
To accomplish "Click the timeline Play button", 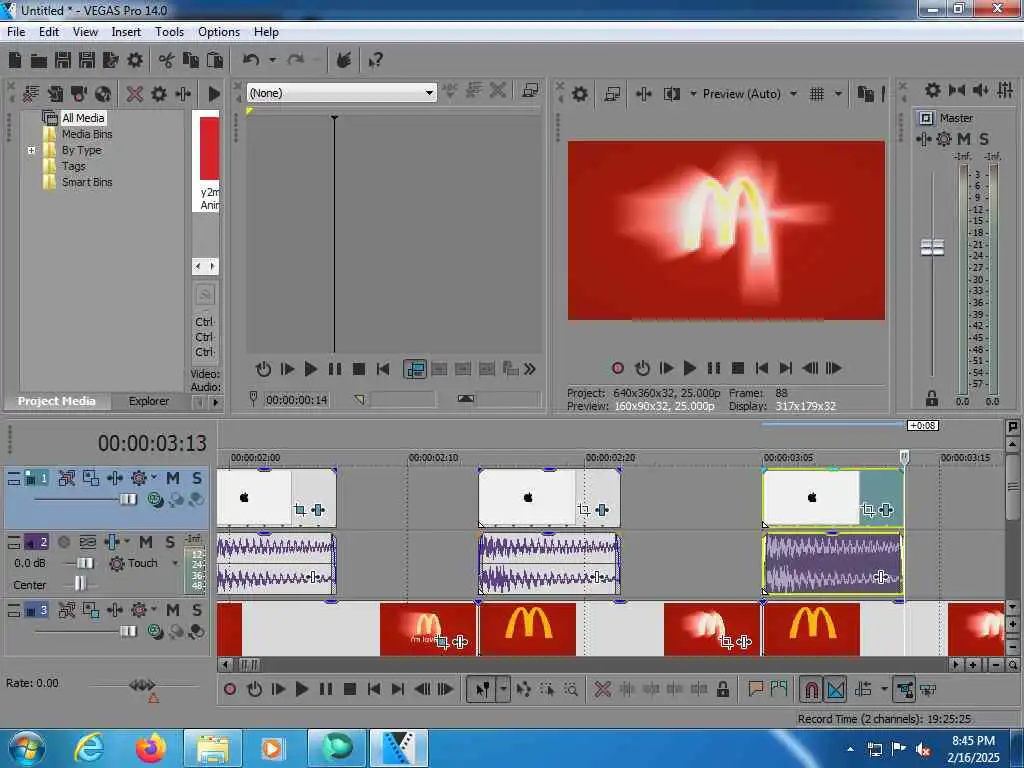I will click(x=302, y=689).
